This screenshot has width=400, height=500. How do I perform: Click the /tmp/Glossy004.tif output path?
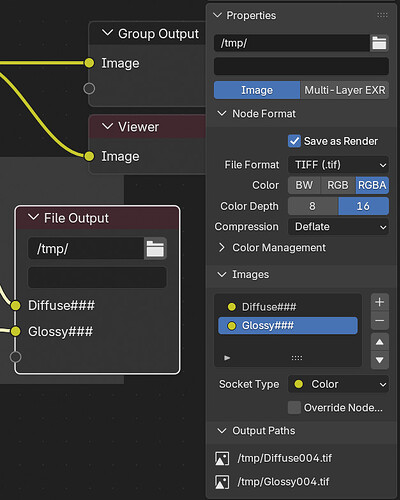click(x=283, y=482)
